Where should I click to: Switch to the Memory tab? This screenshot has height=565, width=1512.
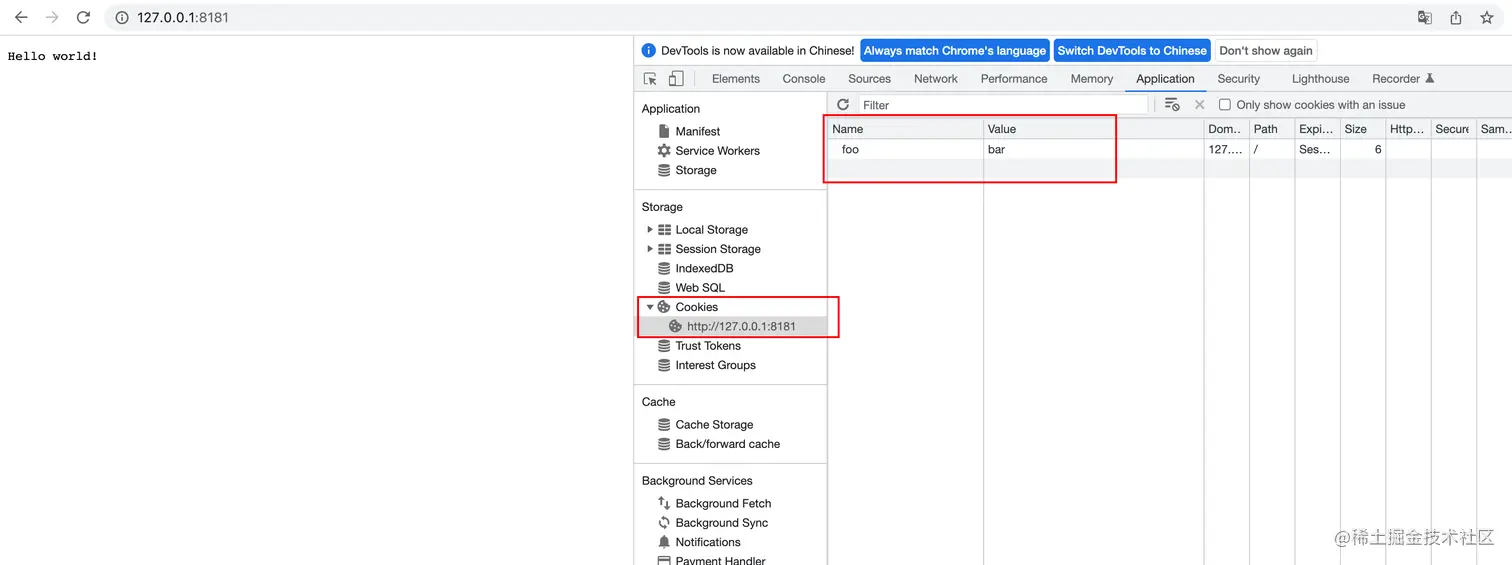coord(1092,79)
